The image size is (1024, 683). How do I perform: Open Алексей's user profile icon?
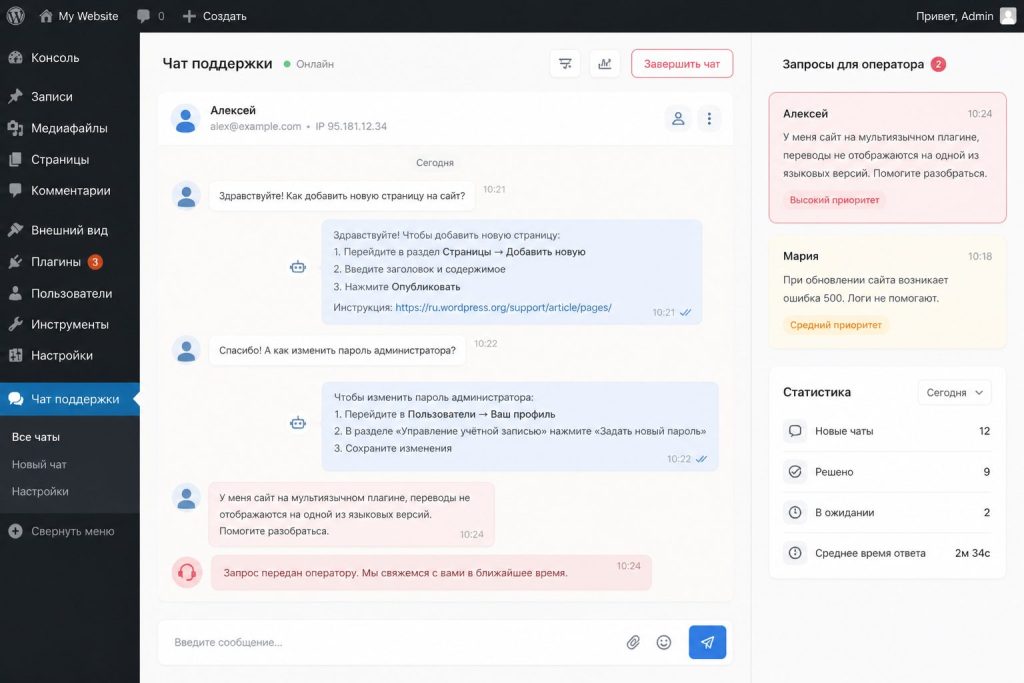(x=678, y=118)
